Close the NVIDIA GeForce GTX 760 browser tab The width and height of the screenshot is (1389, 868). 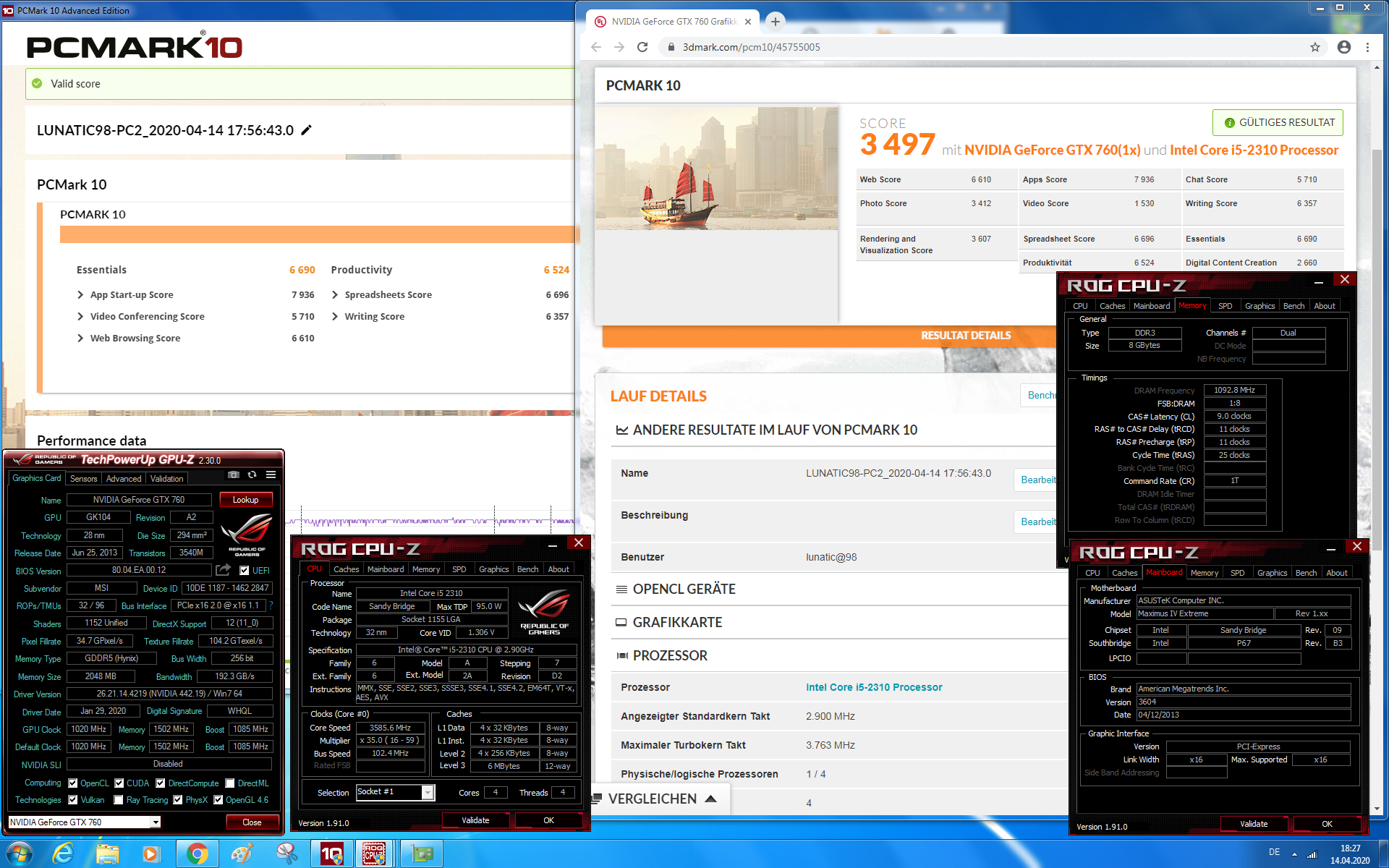pyautogui.click(x=748, y=22)
